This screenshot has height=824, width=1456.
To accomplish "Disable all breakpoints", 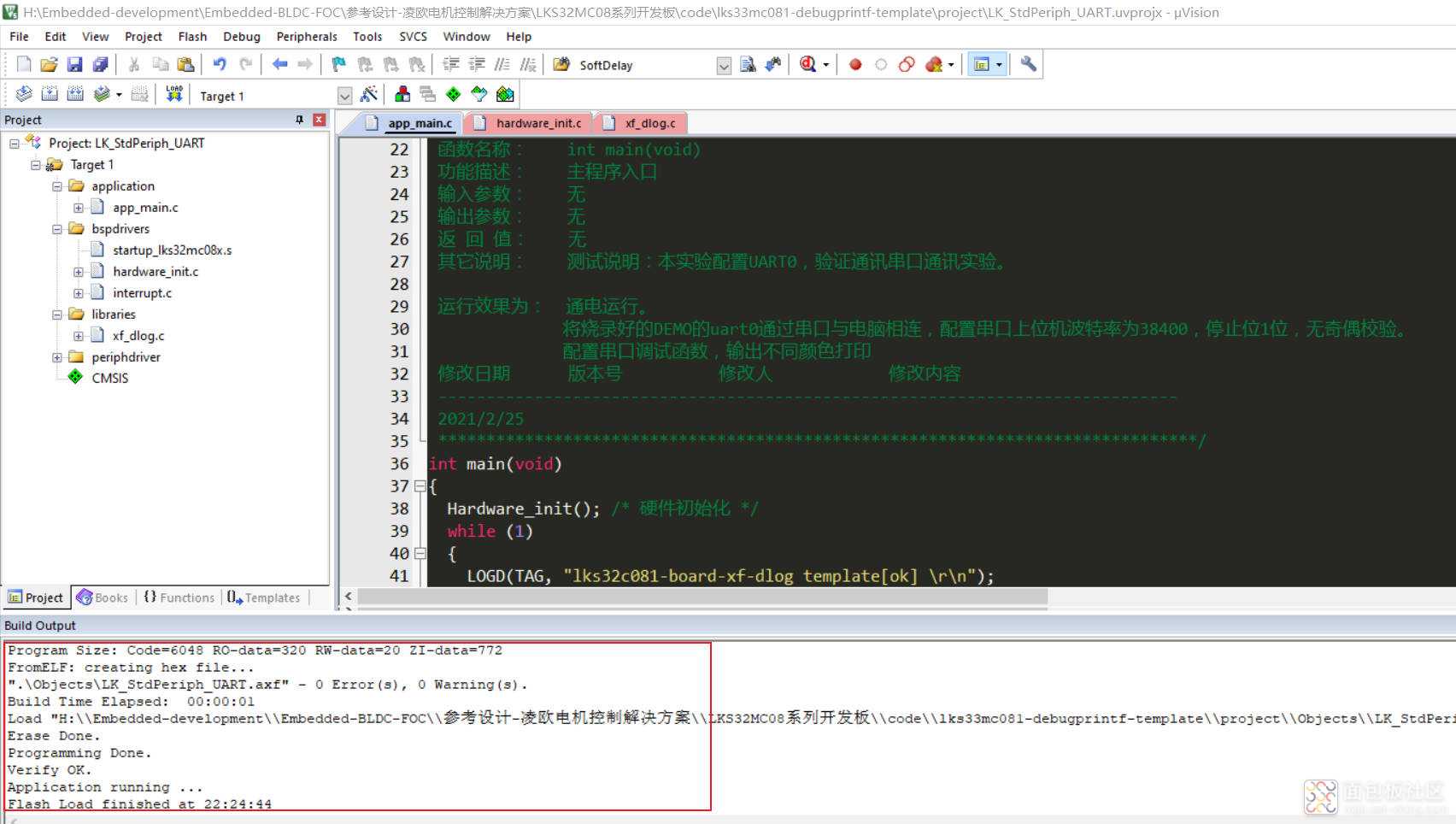I will [907, 64].
